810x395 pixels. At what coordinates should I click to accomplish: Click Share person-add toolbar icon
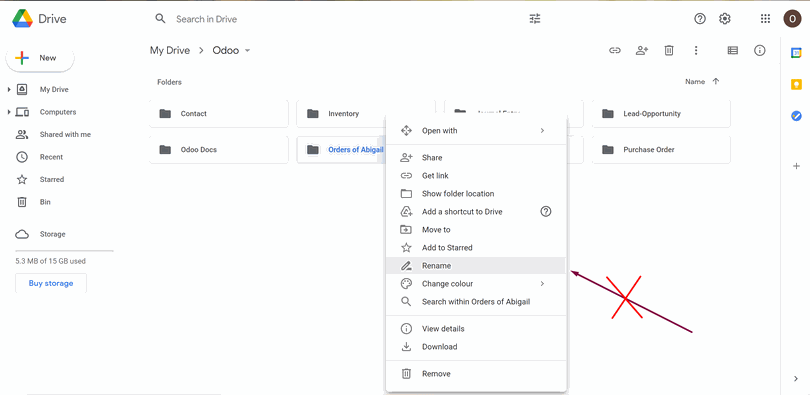tap(642, 51)
